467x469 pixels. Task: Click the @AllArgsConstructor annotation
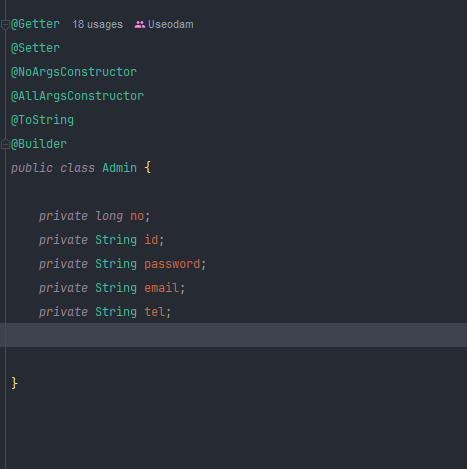77,96
